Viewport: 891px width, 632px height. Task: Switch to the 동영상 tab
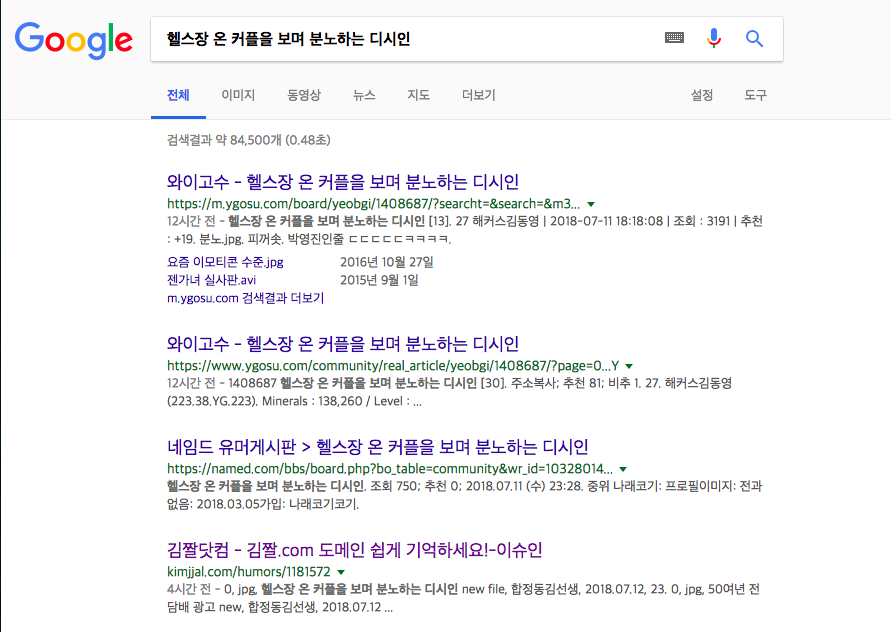[304, 95]
